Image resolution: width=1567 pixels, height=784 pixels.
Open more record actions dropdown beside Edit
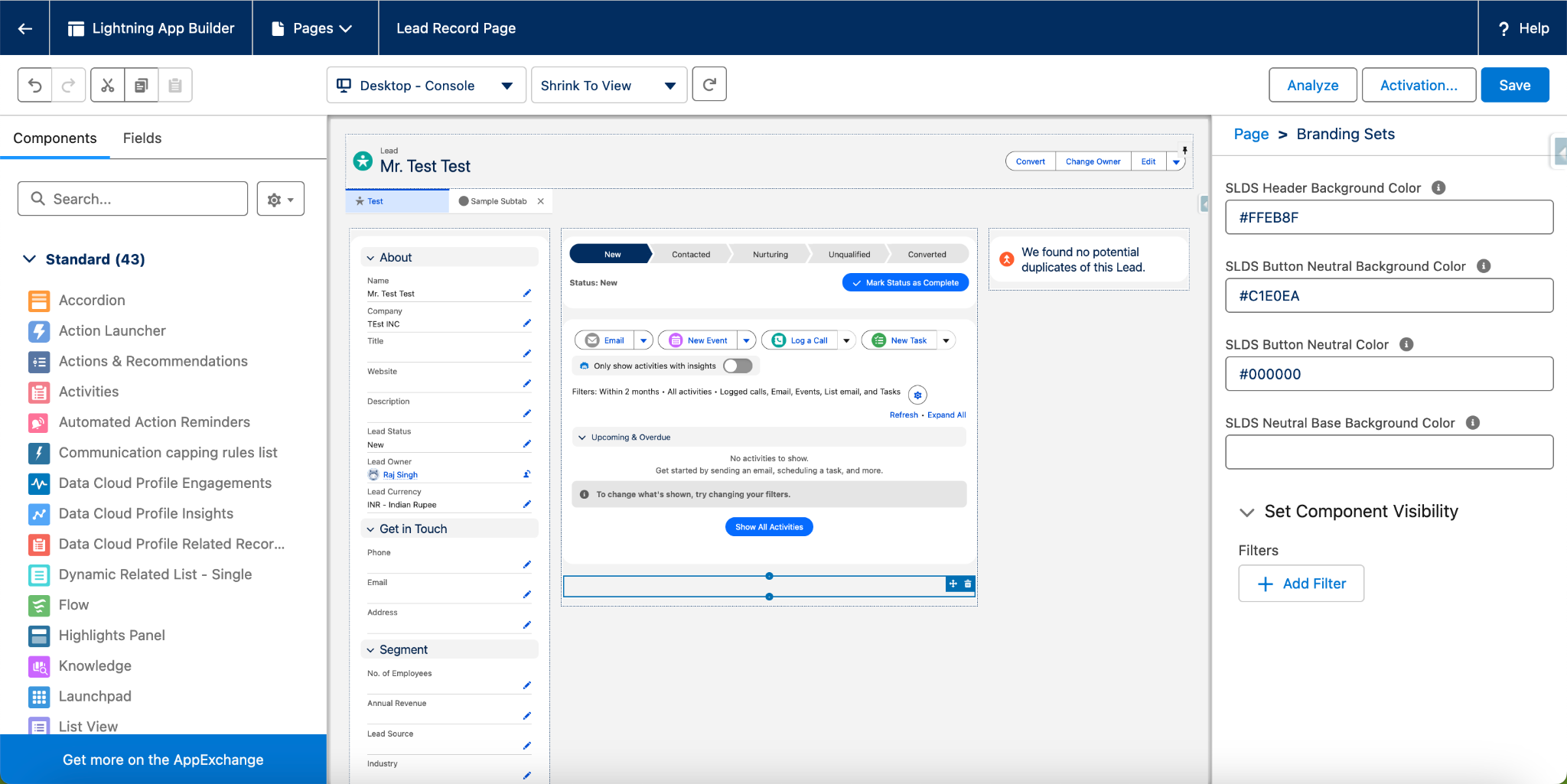(1176, 161)
